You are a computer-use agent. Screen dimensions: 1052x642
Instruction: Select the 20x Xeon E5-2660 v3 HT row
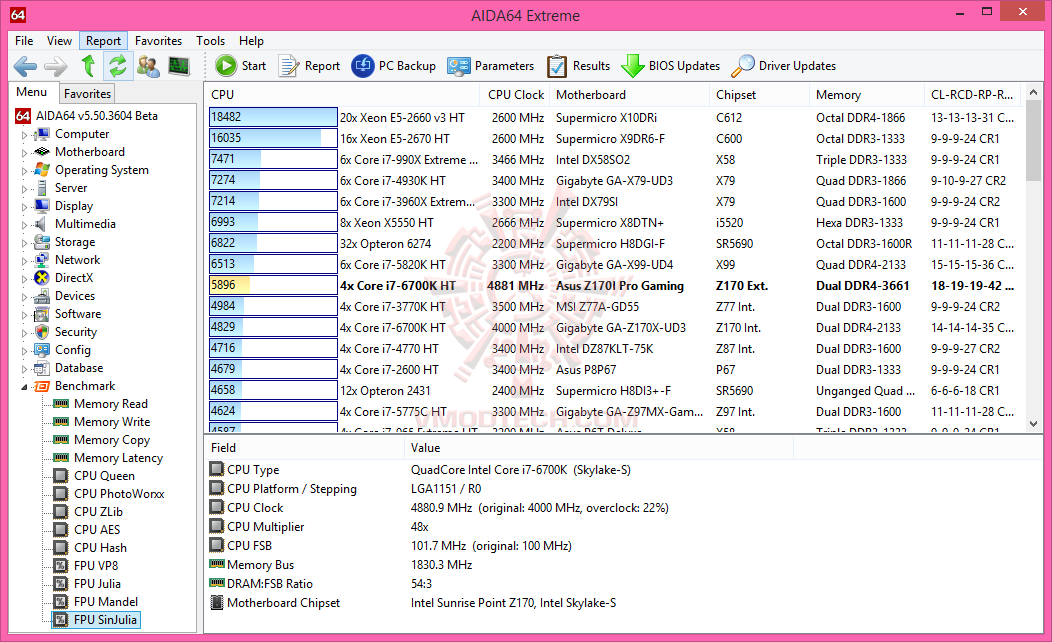coord(614,117)
